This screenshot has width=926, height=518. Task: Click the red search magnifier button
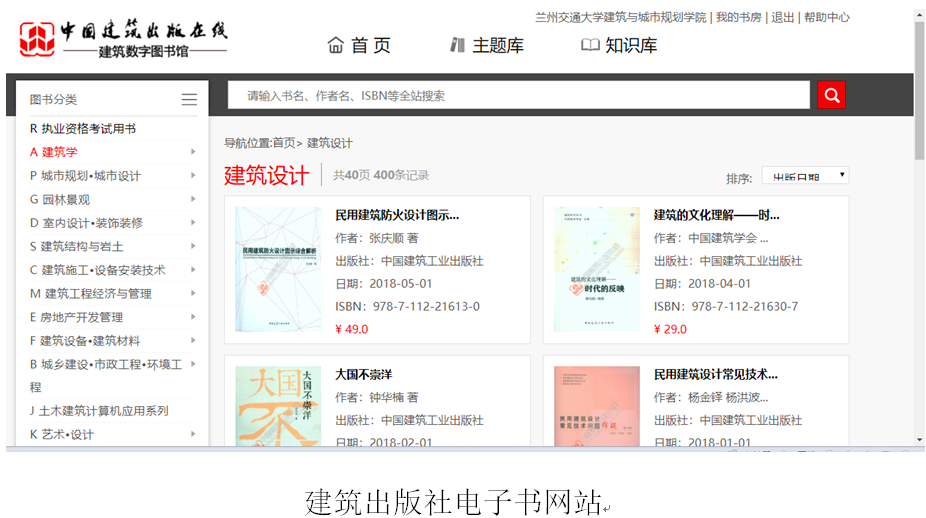(x=831, y=95)
